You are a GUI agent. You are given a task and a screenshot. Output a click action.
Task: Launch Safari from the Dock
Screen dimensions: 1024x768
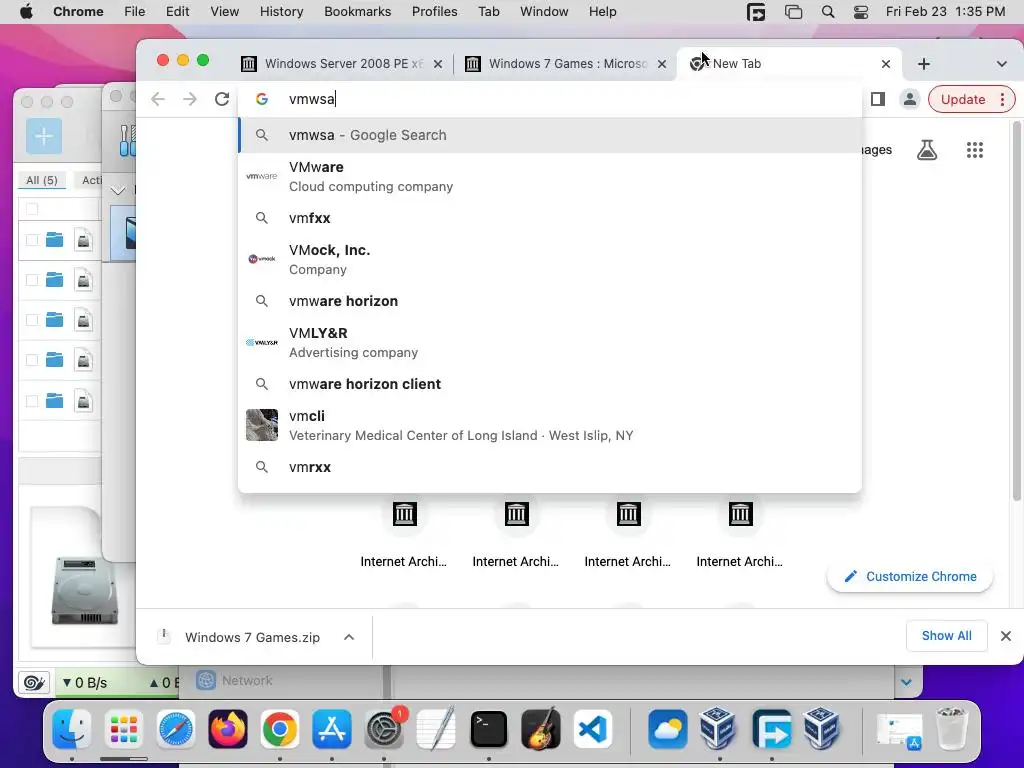(176, 729)
